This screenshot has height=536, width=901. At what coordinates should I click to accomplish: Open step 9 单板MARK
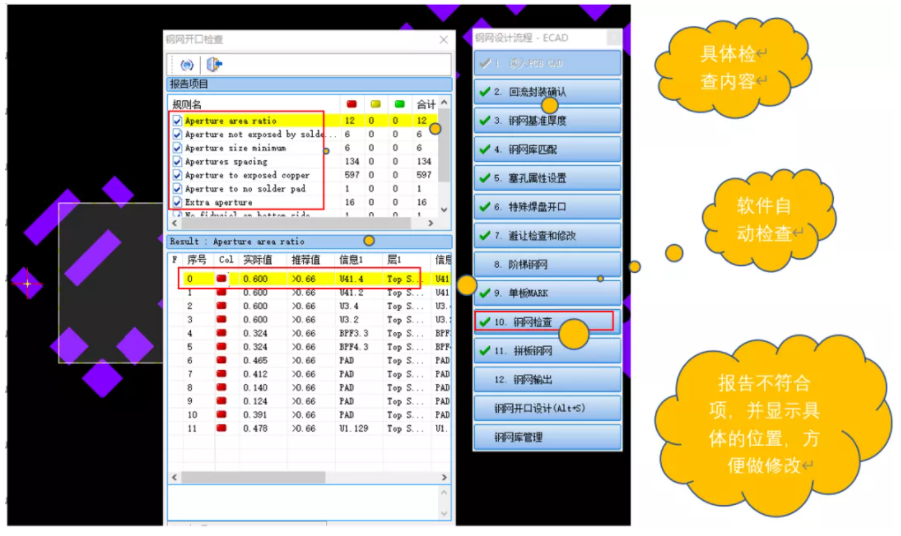click(547, 293)
